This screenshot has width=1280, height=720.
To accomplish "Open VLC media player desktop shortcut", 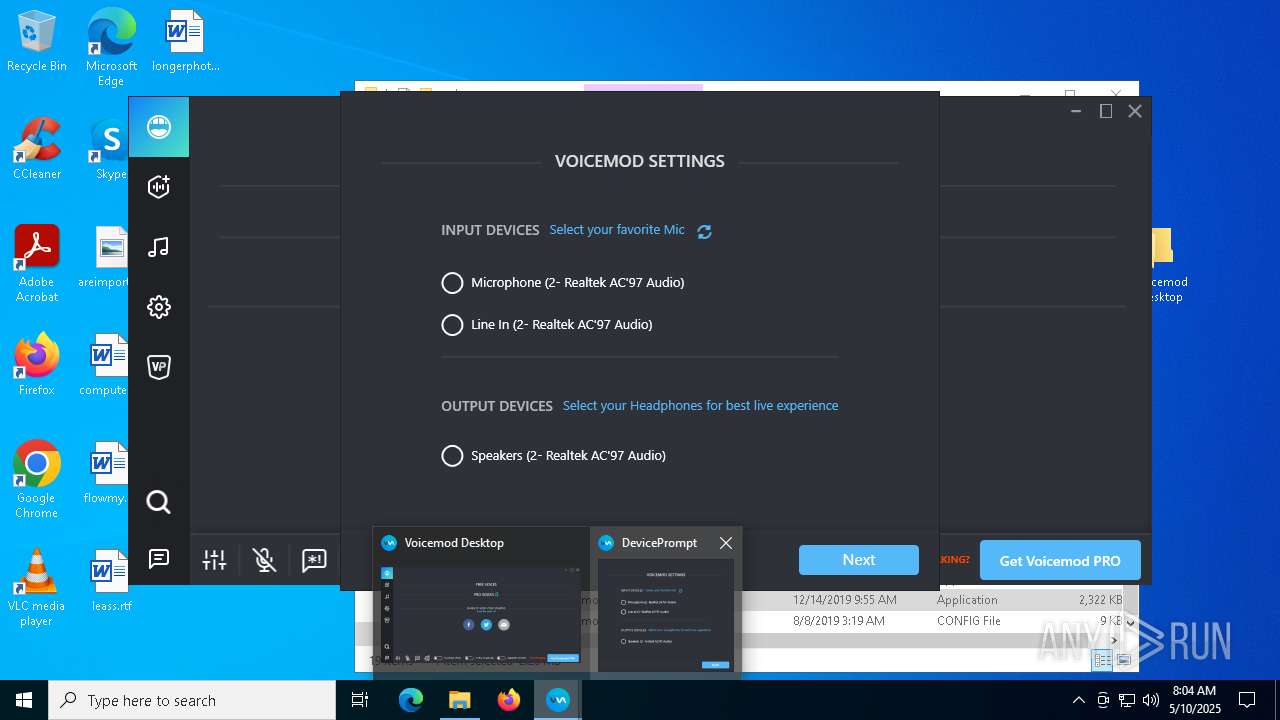I will (37, 588).
